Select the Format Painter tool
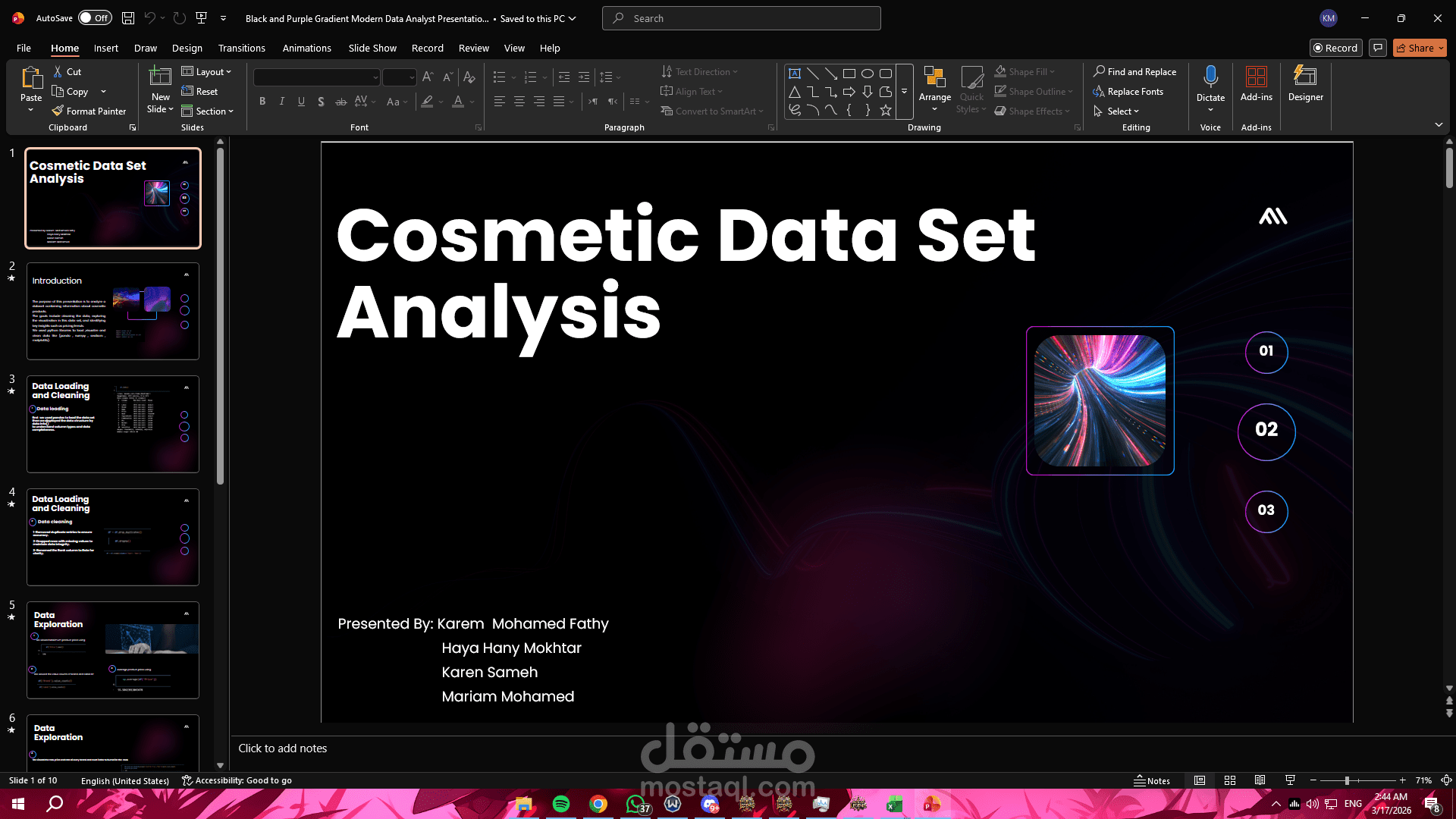Image resolution: width=1456 pixels, height=819 pixels. 89,111
